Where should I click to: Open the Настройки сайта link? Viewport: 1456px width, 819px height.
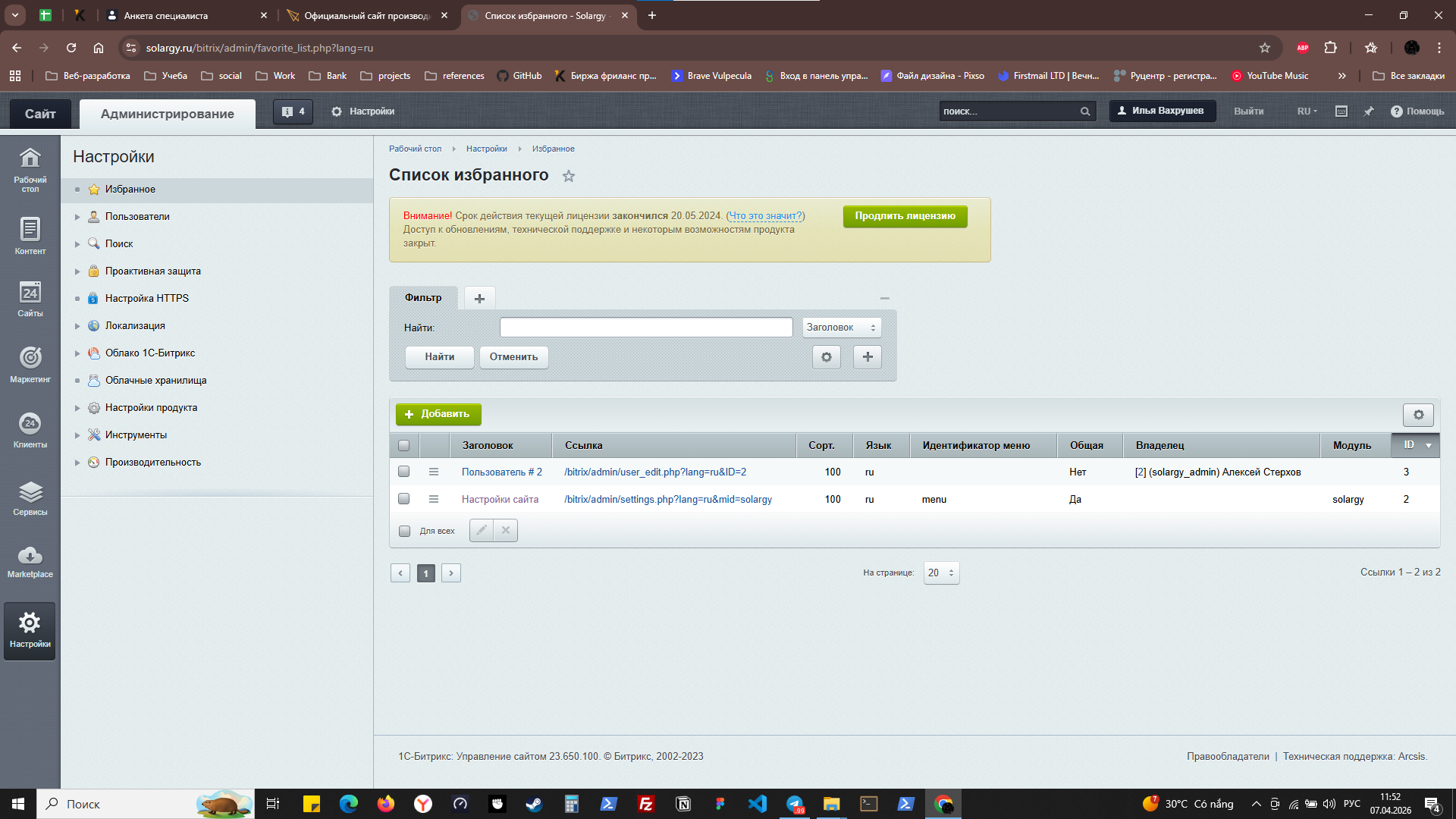tap(500, 500)
